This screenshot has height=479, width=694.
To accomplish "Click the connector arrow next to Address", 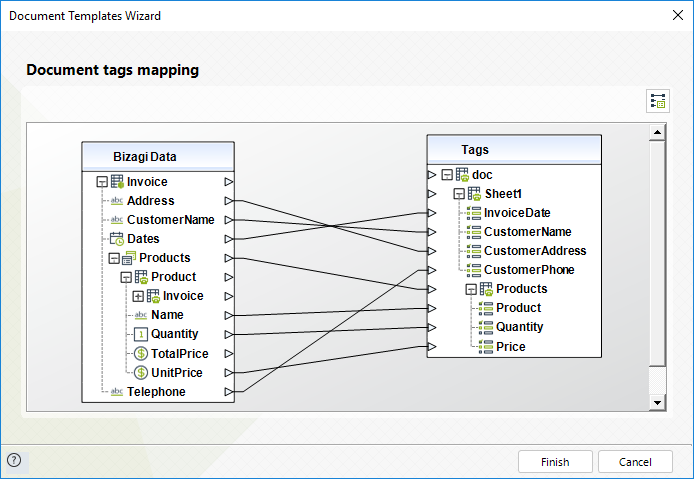I will pos(228,201).
